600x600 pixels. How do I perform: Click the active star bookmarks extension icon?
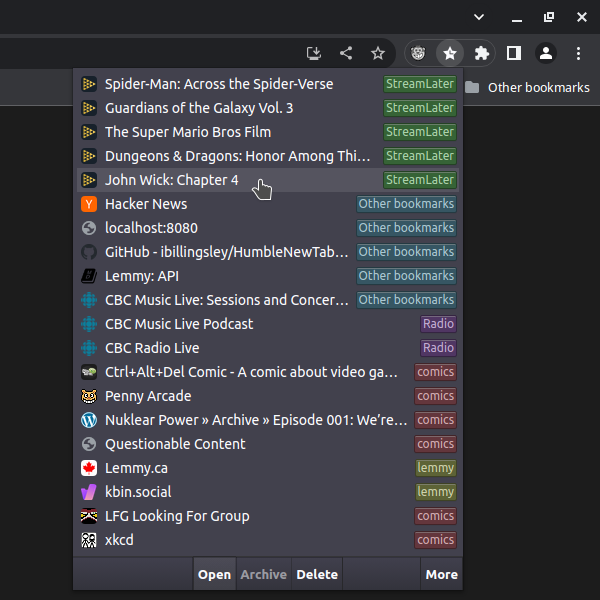pos(450,53)
